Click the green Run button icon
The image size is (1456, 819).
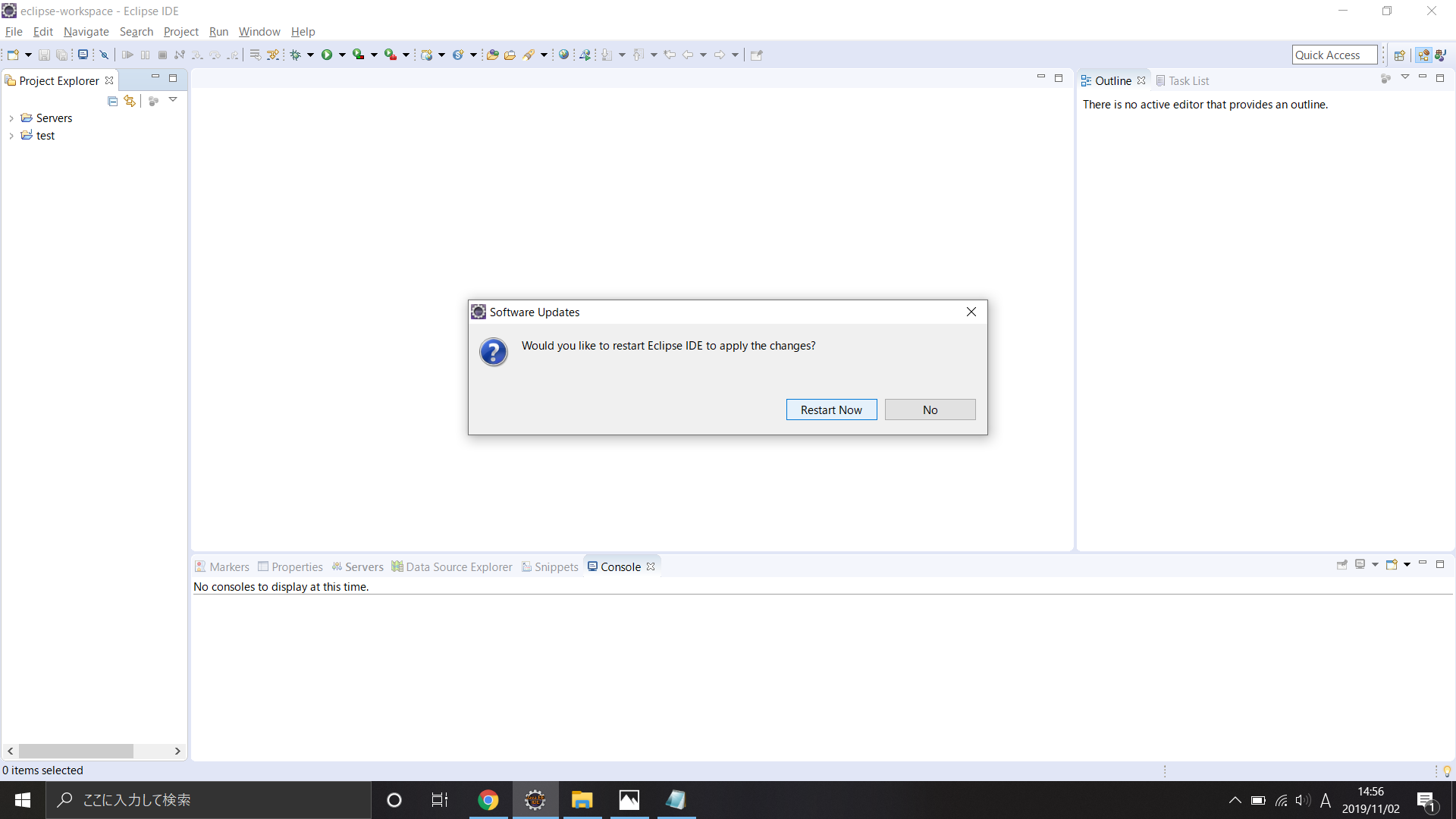[327, 55]
